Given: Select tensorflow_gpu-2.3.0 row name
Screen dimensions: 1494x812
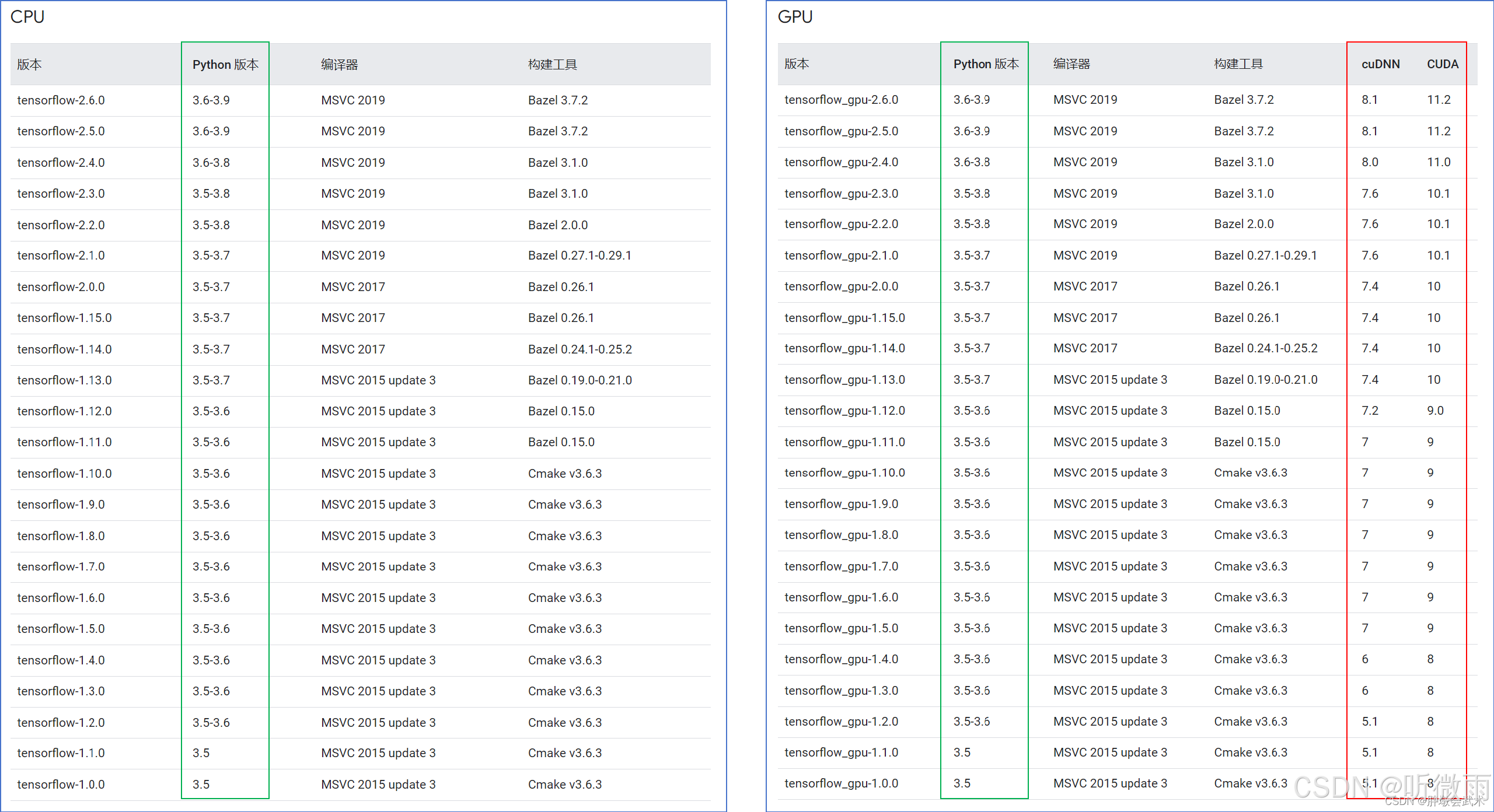Looking at the screenshot, I should point(841,194).
